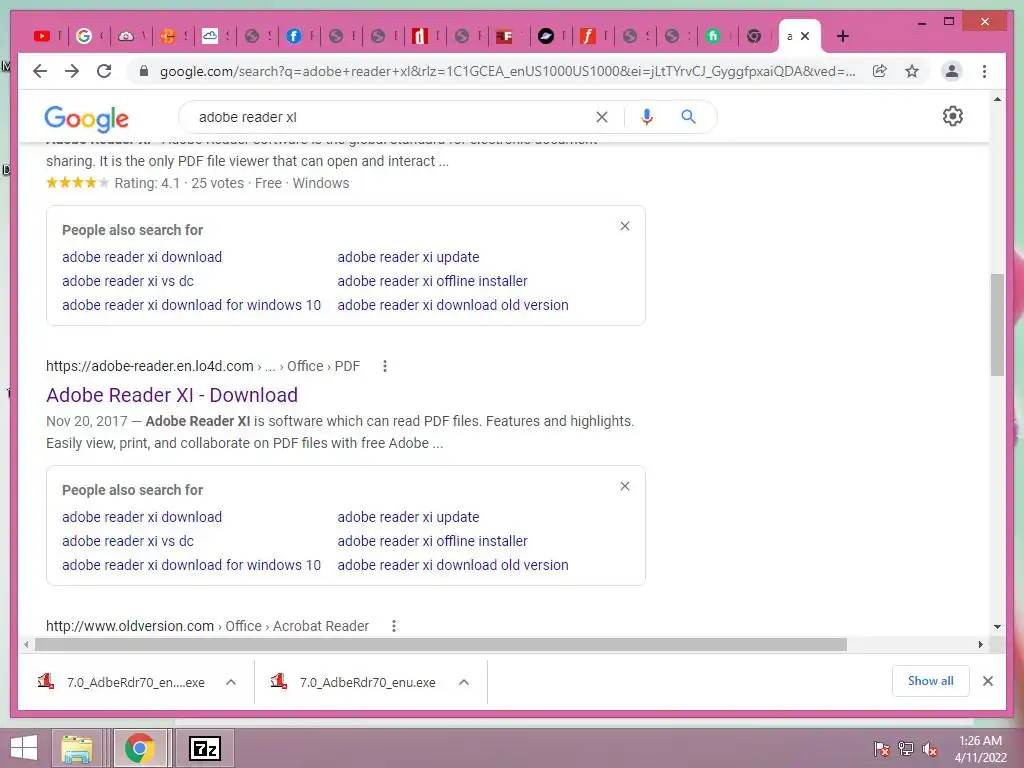1024x768 pixels.
Task: Open 'adobe reader xi download old version' in second box
Action: click(453, 565)
